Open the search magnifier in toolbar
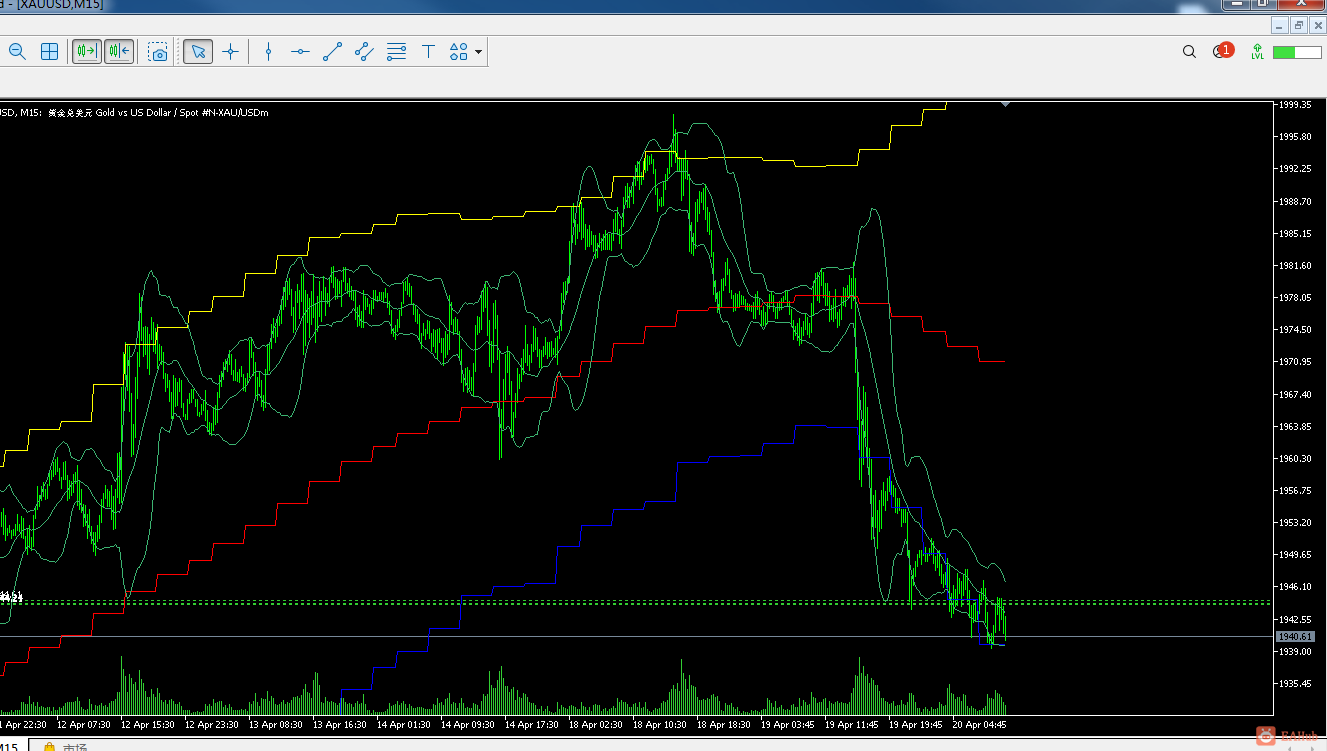1327x751 pixels. (1189, 52)
